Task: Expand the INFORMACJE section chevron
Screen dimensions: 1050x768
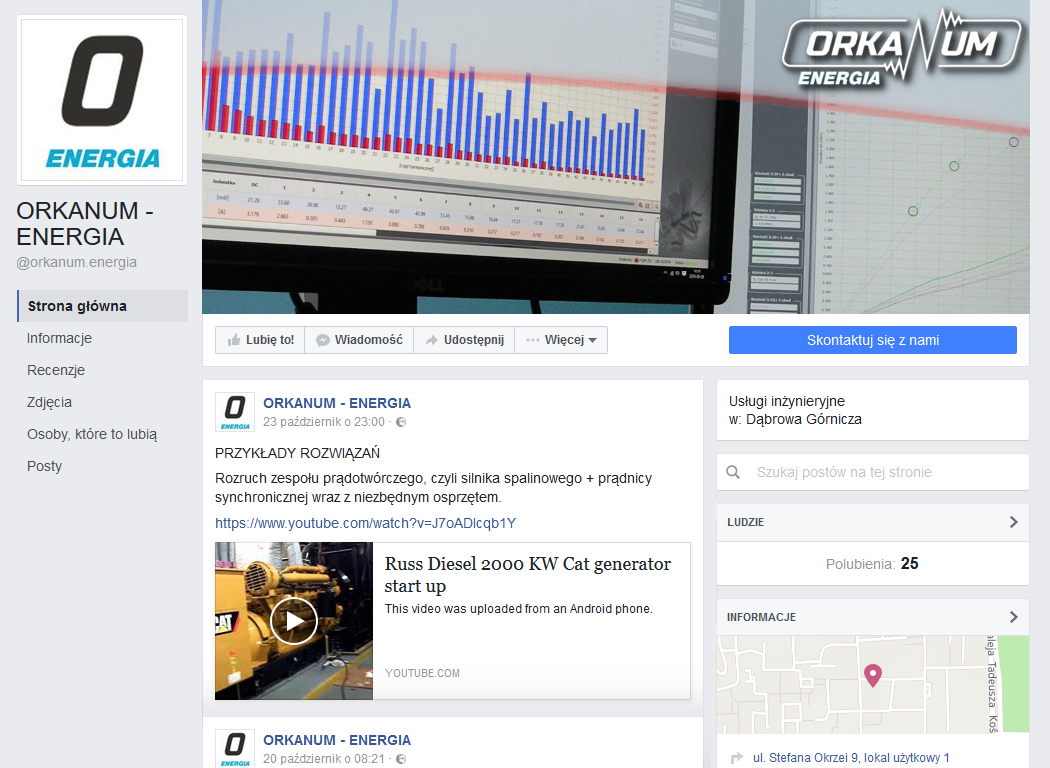Action: (x=1013, y=617)
